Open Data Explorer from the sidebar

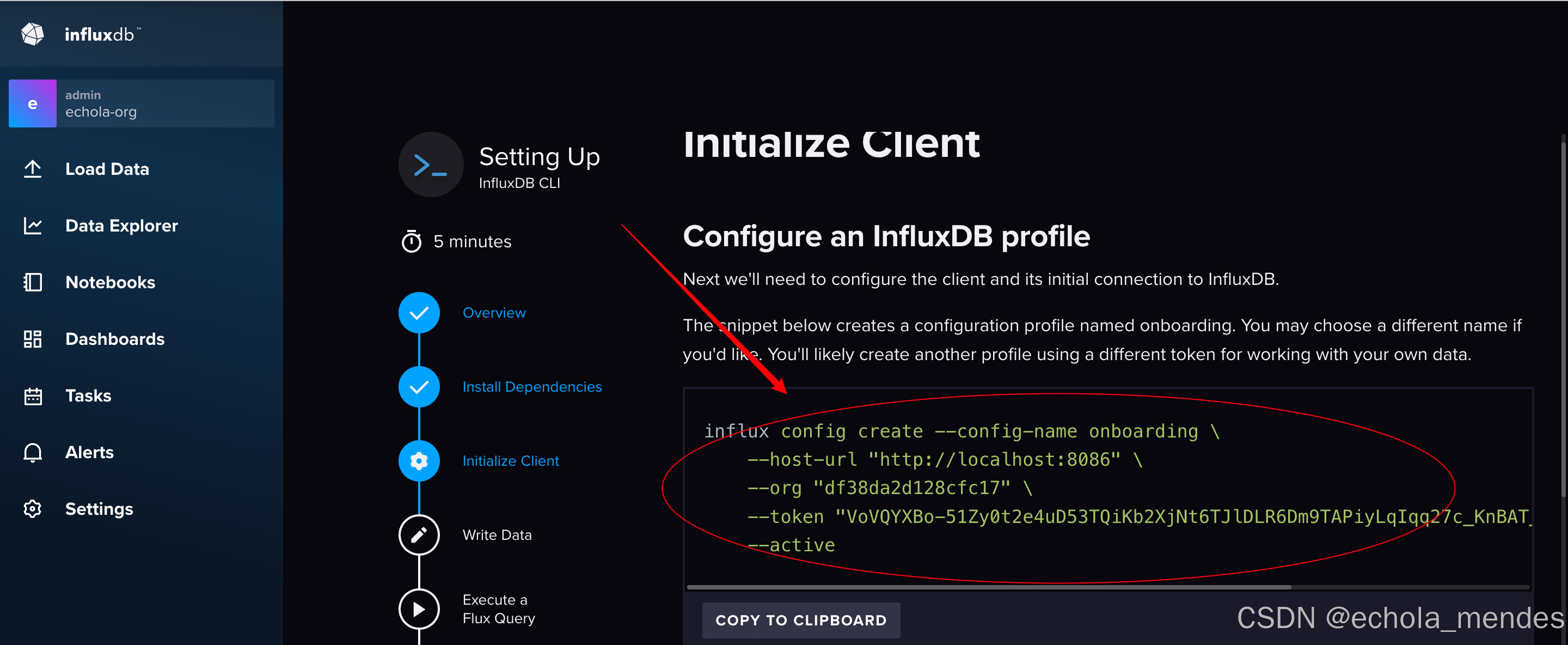[122, 226]
